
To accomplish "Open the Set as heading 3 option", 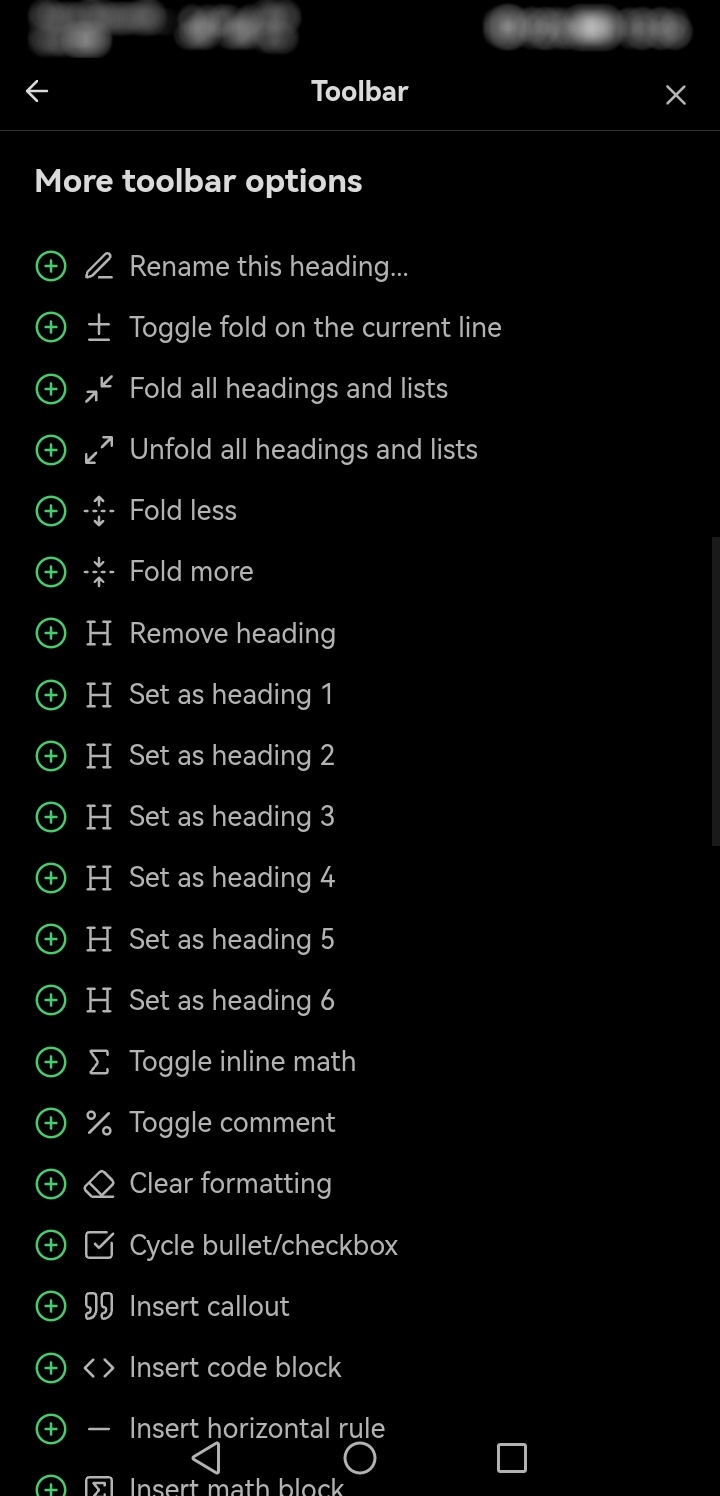I will point(231,816).
